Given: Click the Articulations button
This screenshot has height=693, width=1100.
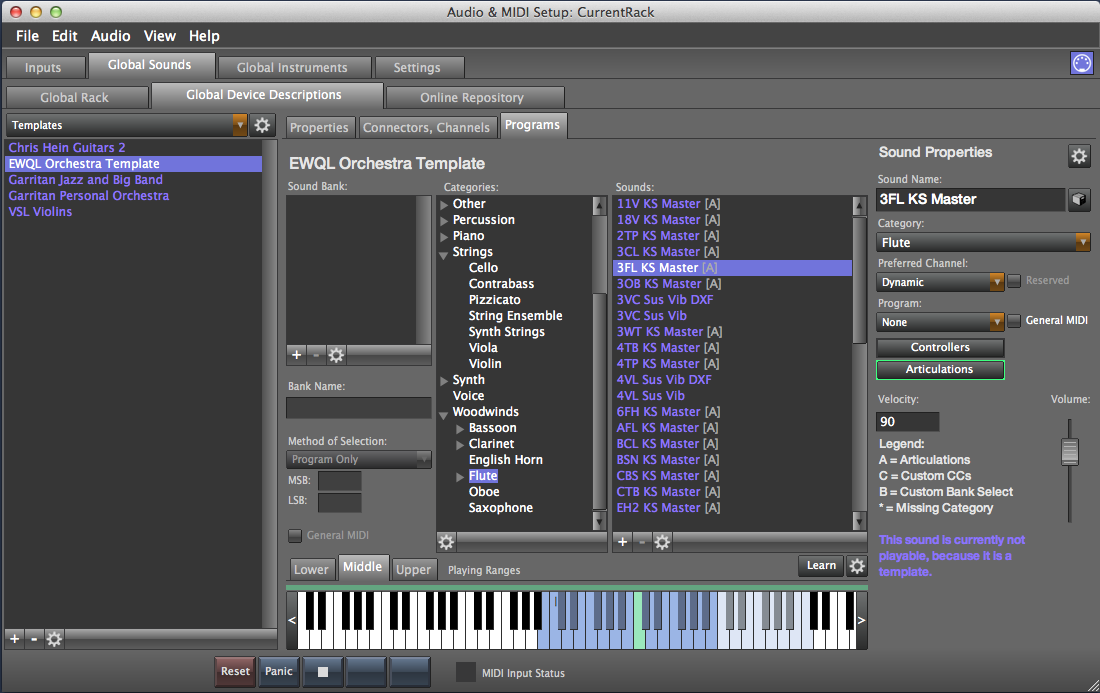Looking at the screenshot, I should (940, 370).
